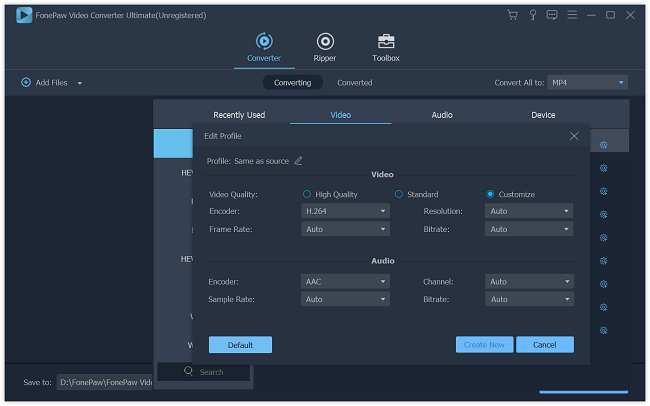Select the High Quality radio button

307,194
